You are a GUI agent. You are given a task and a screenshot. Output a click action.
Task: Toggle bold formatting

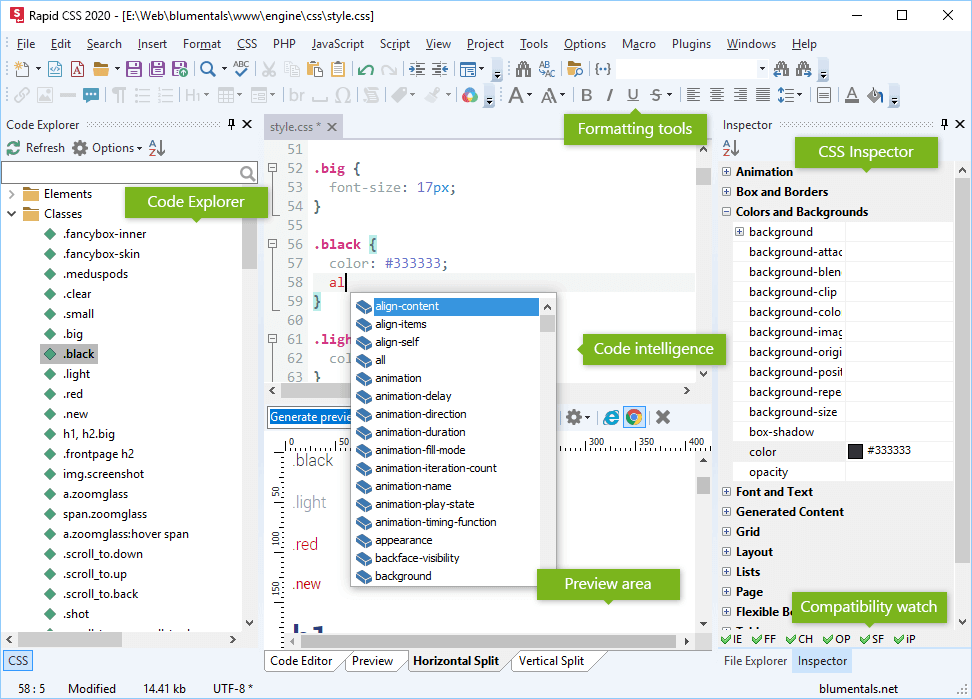click(586, 95)
